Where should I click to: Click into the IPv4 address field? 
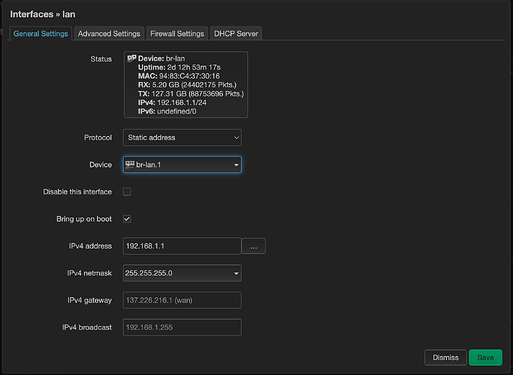182,246
